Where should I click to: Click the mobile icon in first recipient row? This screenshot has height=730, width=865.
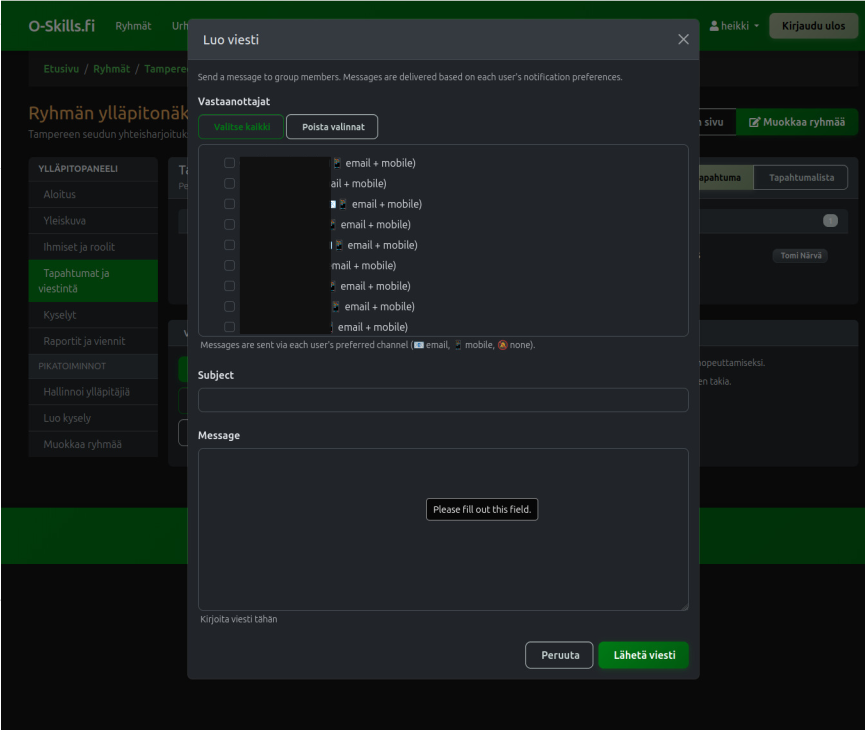pos(337,163)
